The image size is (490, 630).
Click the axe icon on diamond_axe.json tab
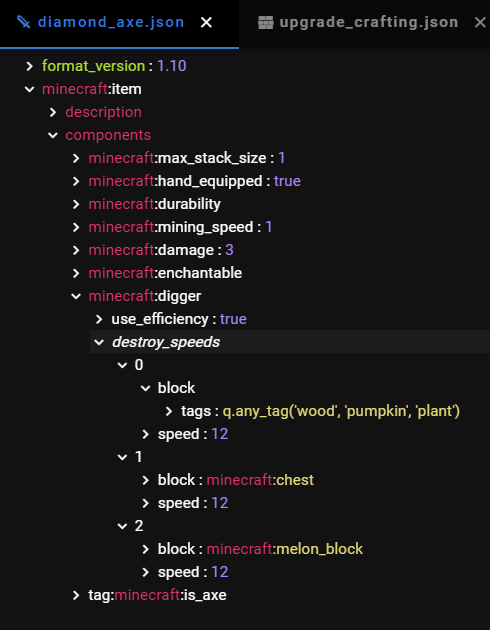click(x=23, y=22)
